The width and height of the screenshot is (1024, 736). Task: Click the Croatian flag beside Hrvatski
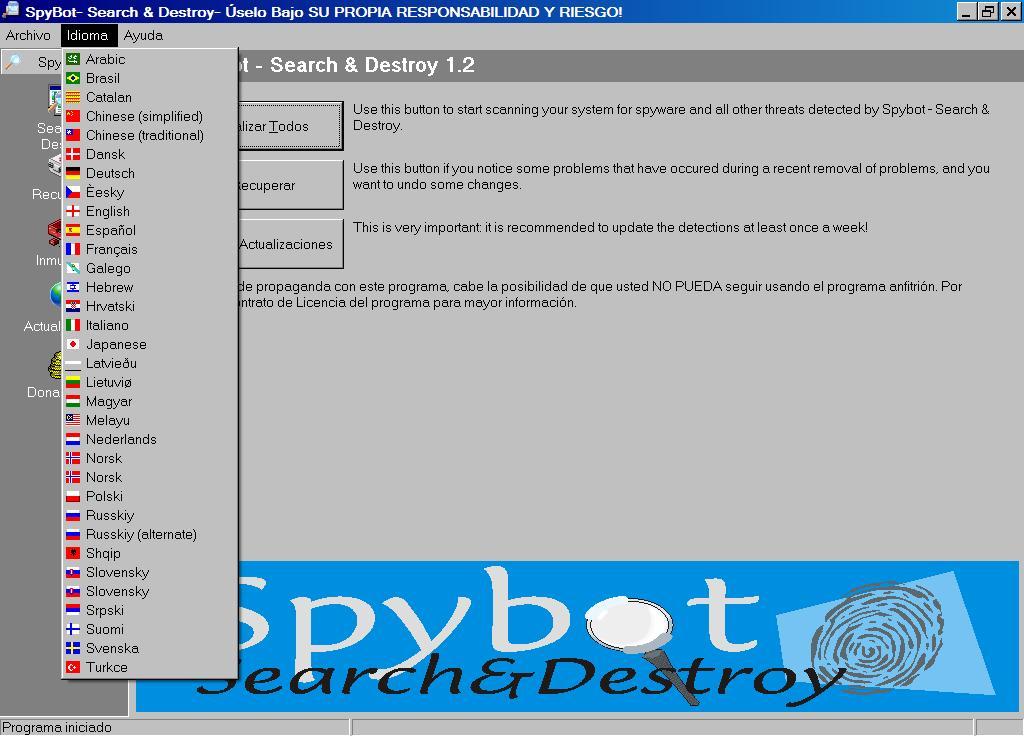pyautogui.click(x=73, y=306)
